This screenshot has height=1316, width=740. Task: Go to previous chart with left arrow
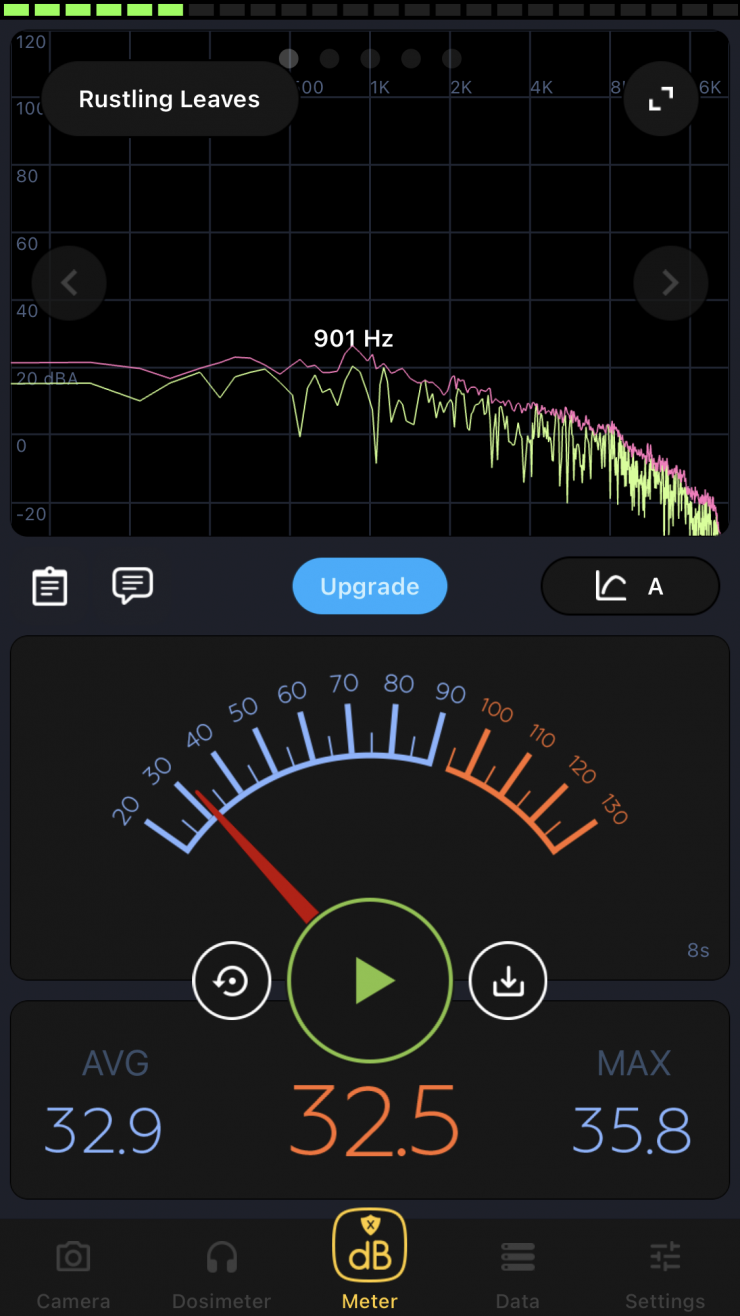[x=69, y=283]
